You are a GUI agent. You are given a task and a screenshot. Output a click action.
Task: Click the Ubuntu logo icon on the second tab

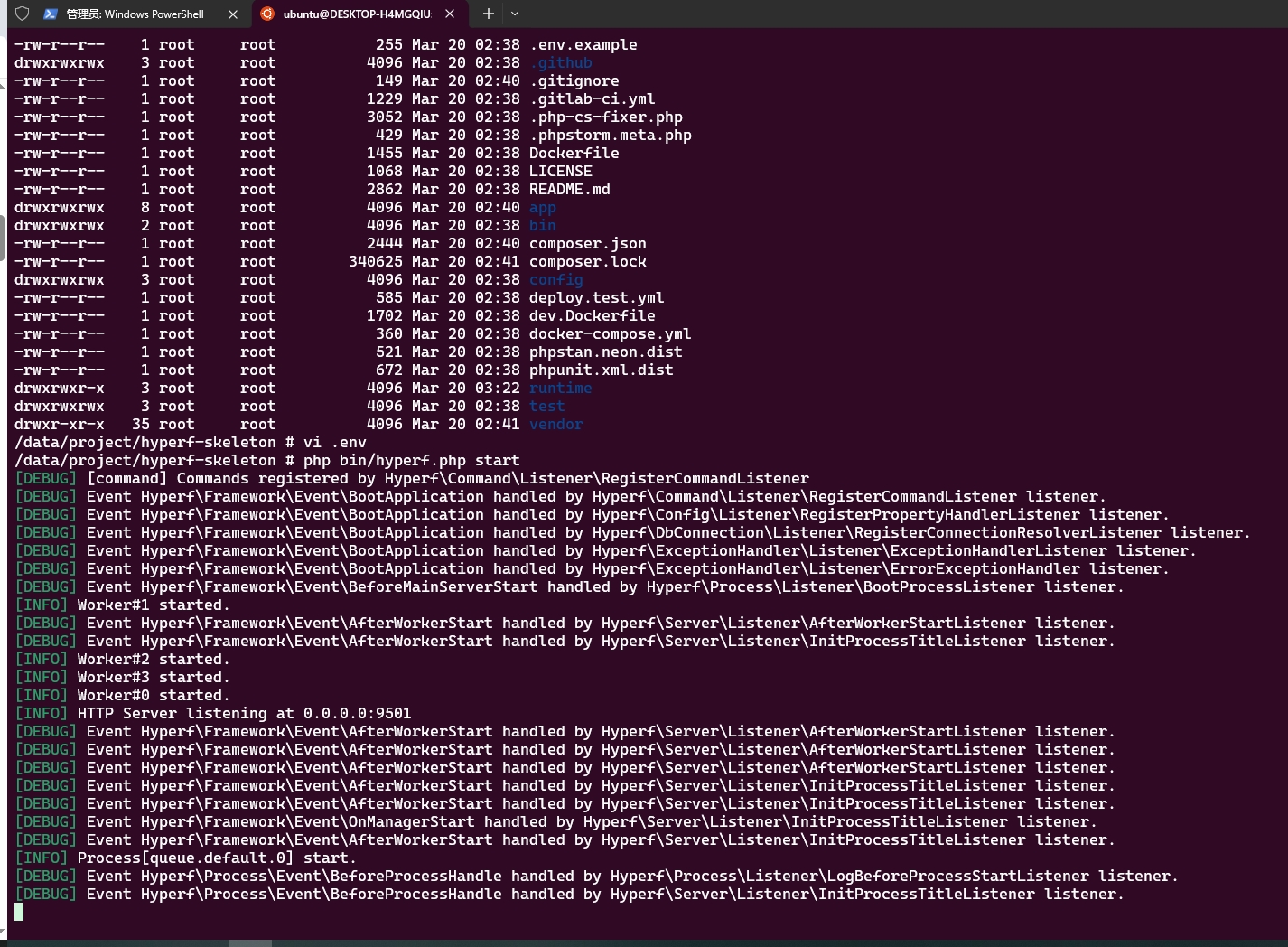(266, 14)
